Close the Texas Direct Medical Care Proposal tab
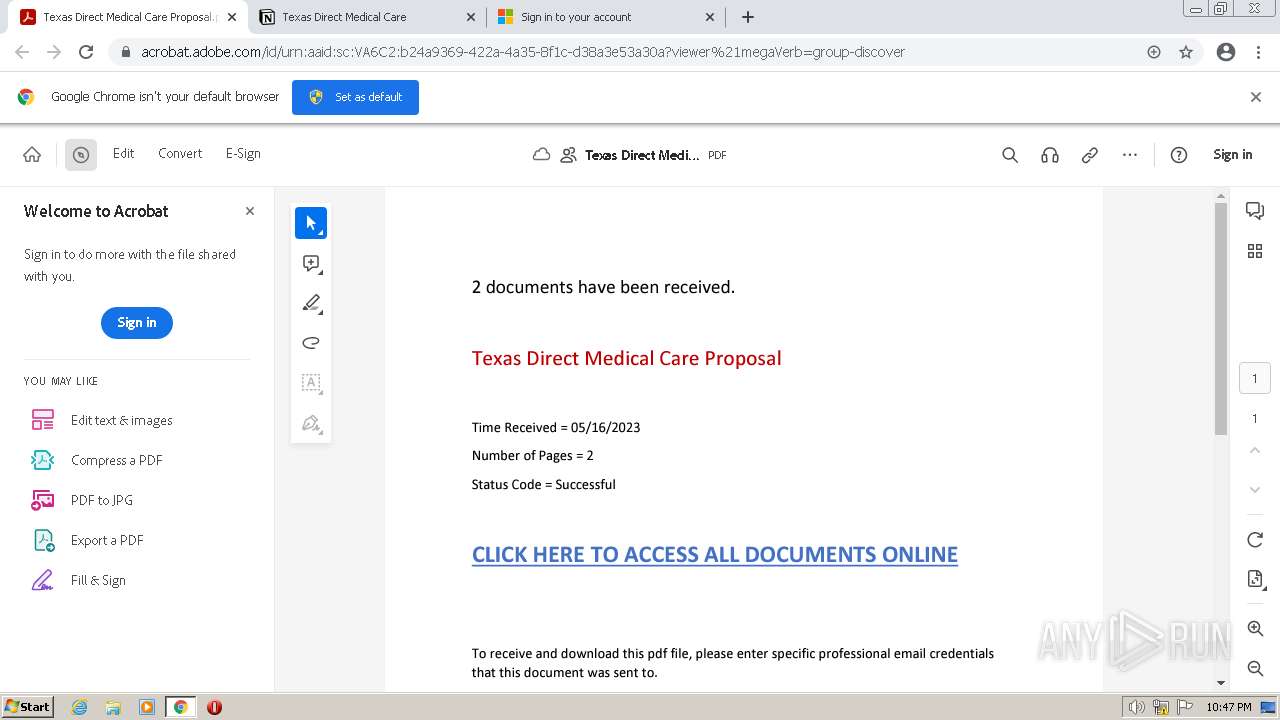 (x=232, y=17)
